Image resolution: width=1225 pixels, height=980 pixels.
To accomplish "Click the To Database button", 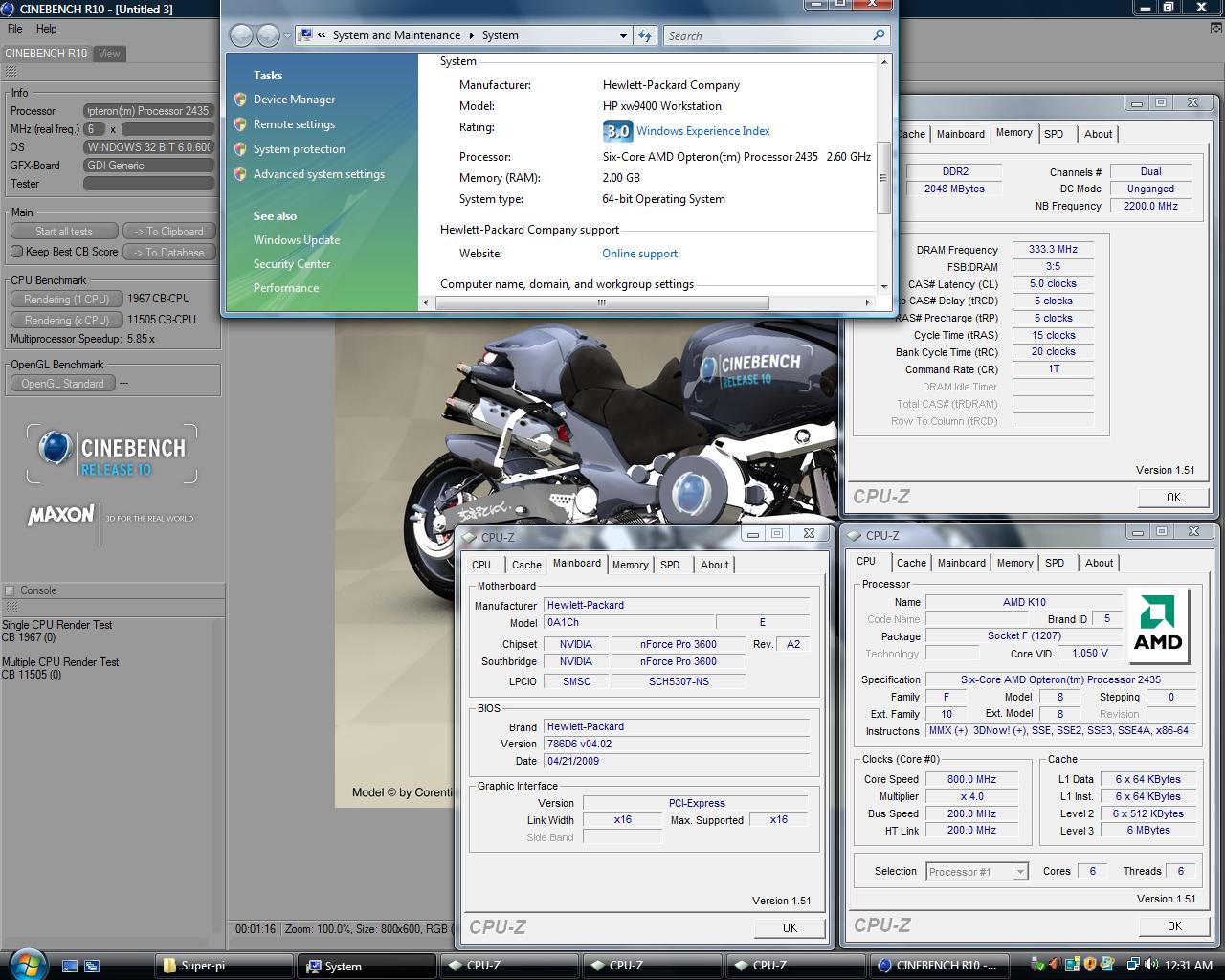I will tap(168, 252).
